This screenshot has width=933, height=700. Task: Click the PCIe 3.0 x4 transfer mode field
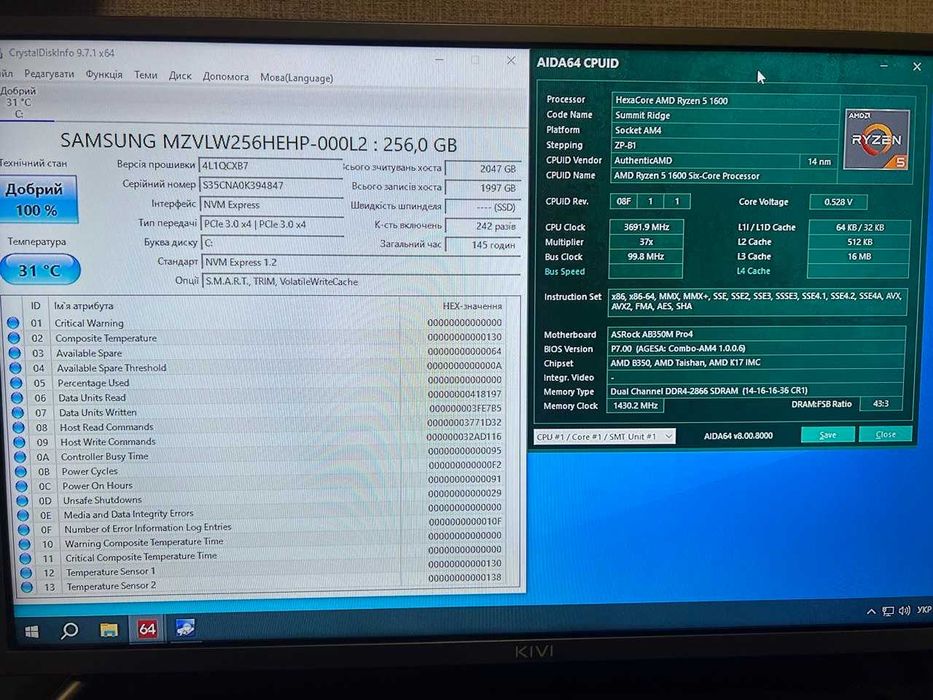pyautogui.click(x=273, y=224)
